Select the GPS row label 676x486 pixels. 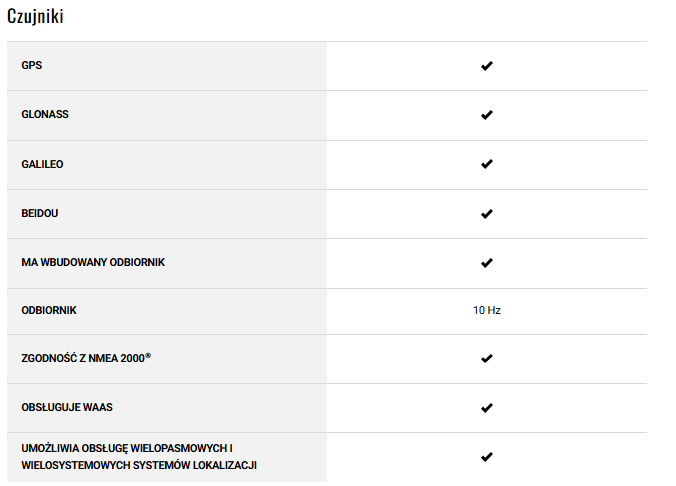32,66
